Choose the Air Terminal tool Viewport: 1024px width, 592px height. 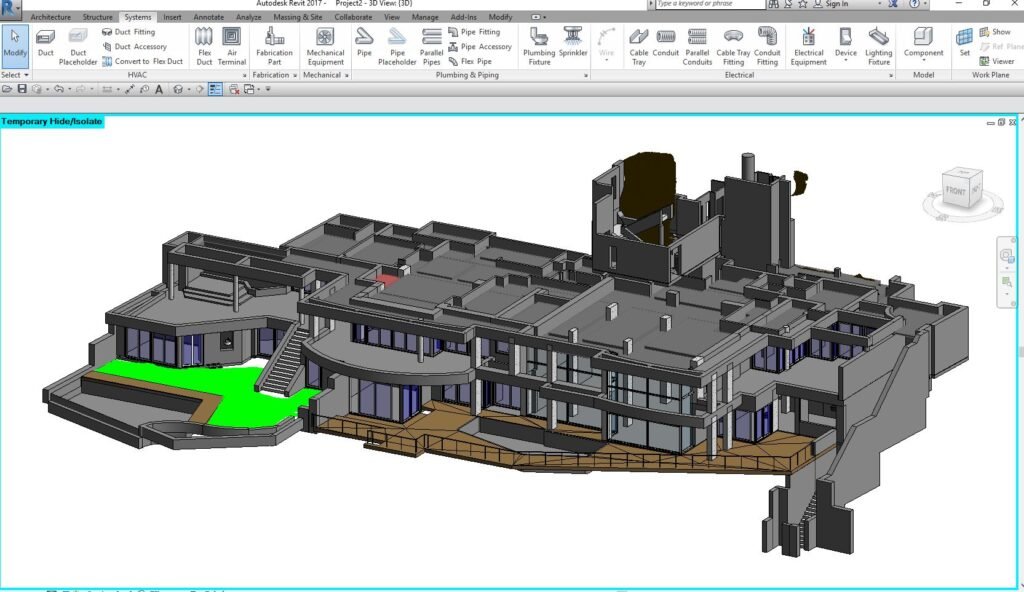(x=232, y=44)
